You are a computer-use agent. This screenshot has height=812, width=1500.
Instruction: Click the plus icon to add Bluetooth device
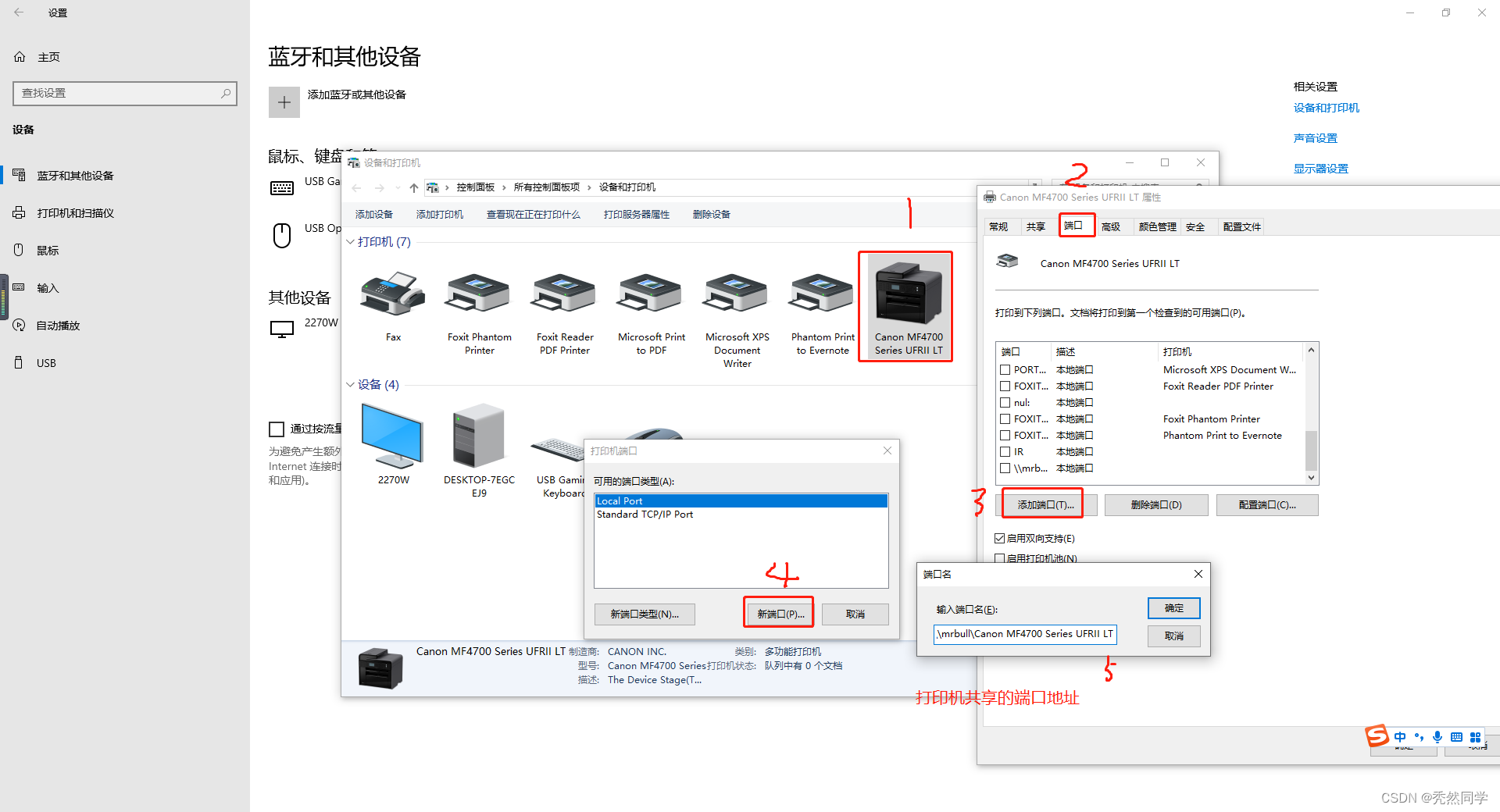284,102
